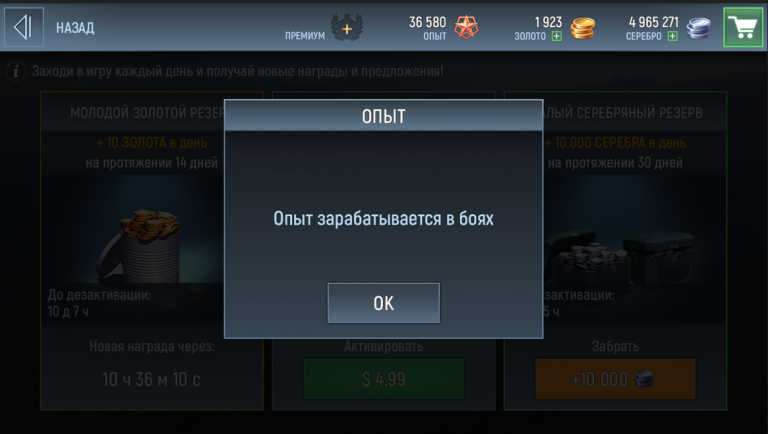Click the НАЗАД back label
The image size is (768, 434).
(x=75, y=28)
